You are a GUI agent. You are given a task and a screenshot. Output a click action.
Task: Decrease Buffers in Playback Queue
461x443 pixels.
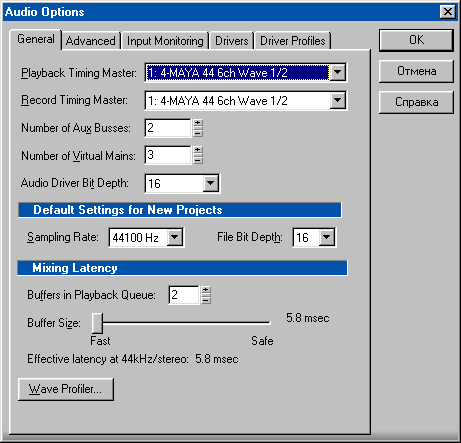pyautogui.click(x=206, y=300)
